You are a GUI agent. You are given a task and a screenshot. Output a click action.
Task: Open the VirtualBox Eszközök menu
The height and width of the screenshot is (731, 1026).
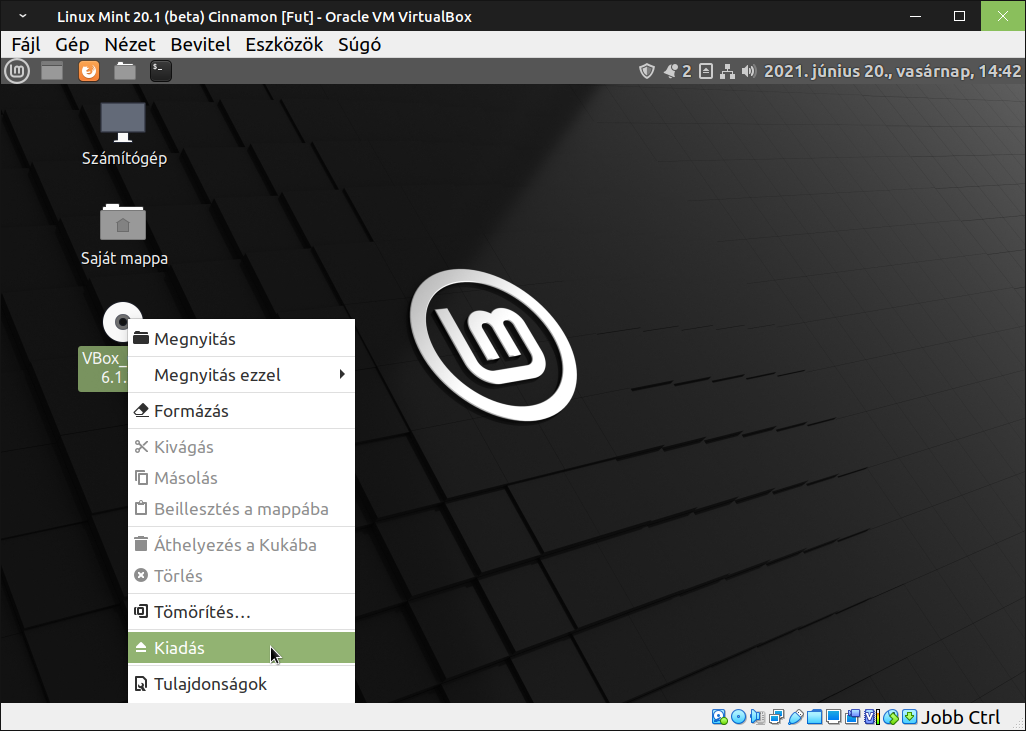[x=284, y=45]
